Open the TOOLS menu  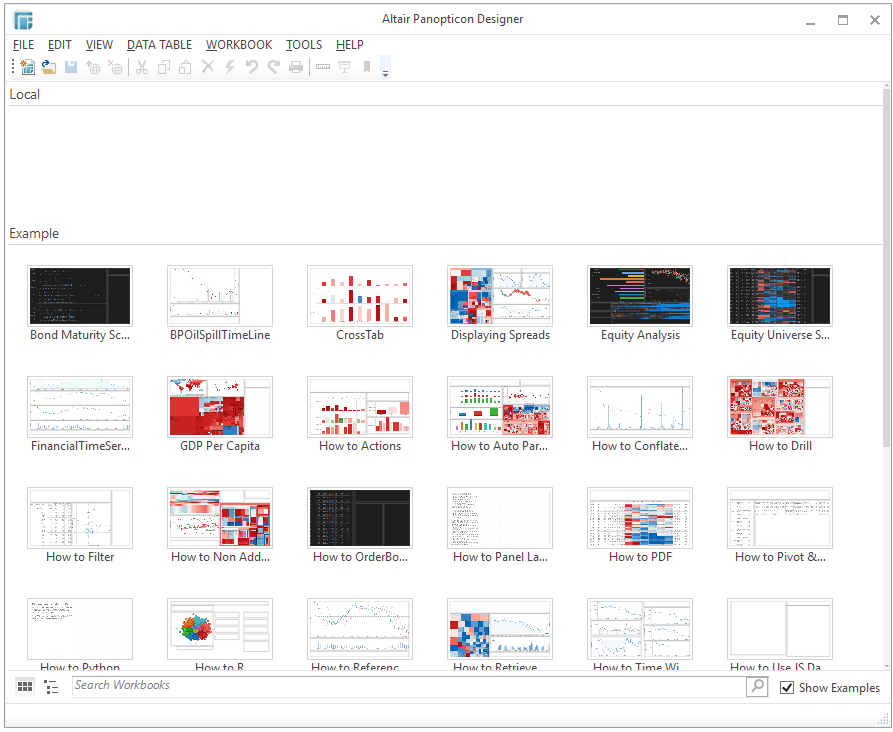(x=304, y=44)
